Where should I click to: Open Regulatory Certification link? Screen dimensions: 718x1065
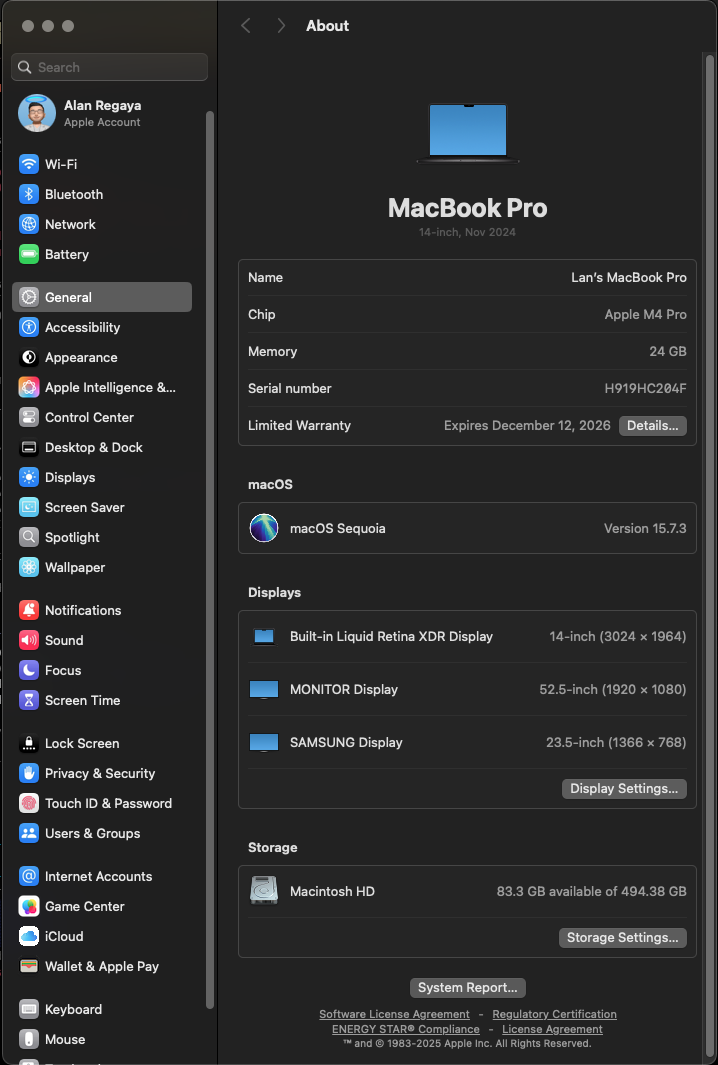(554, 1014)
